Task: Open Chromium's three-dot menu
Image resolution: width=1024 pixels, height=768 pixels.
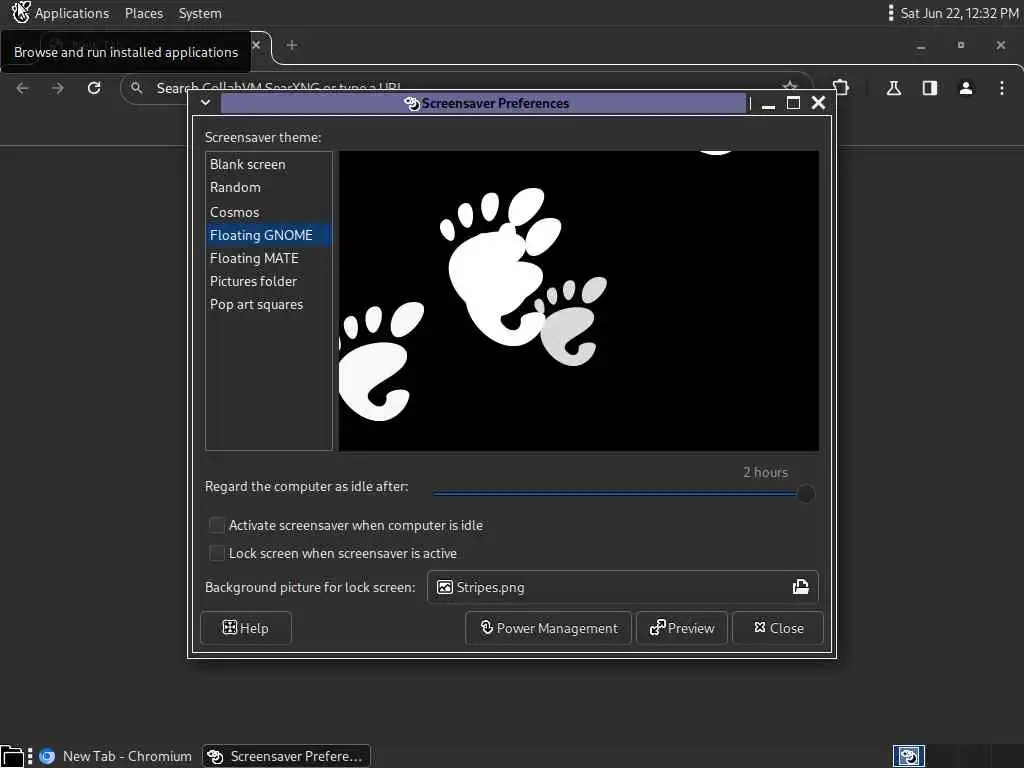Action: click(1002, 88)
